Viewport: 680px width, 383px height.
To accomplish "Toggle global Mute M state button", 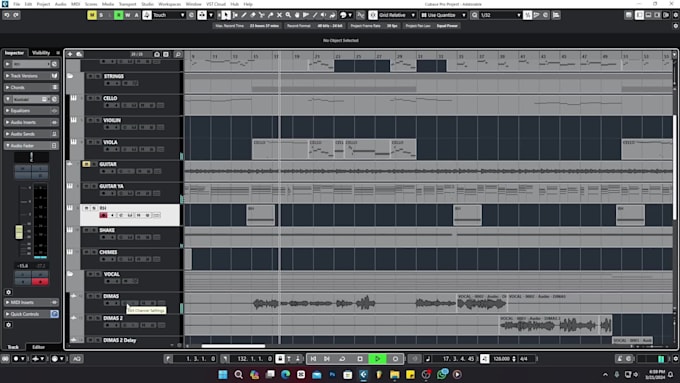I will coord(92,15).
